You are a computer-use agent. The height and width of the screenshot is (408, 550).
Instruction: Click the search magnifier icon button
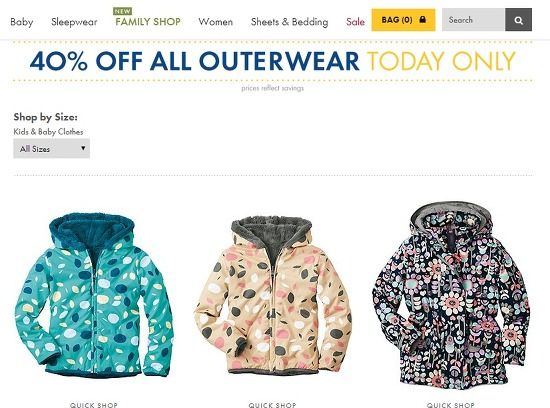tap(518, 20)
